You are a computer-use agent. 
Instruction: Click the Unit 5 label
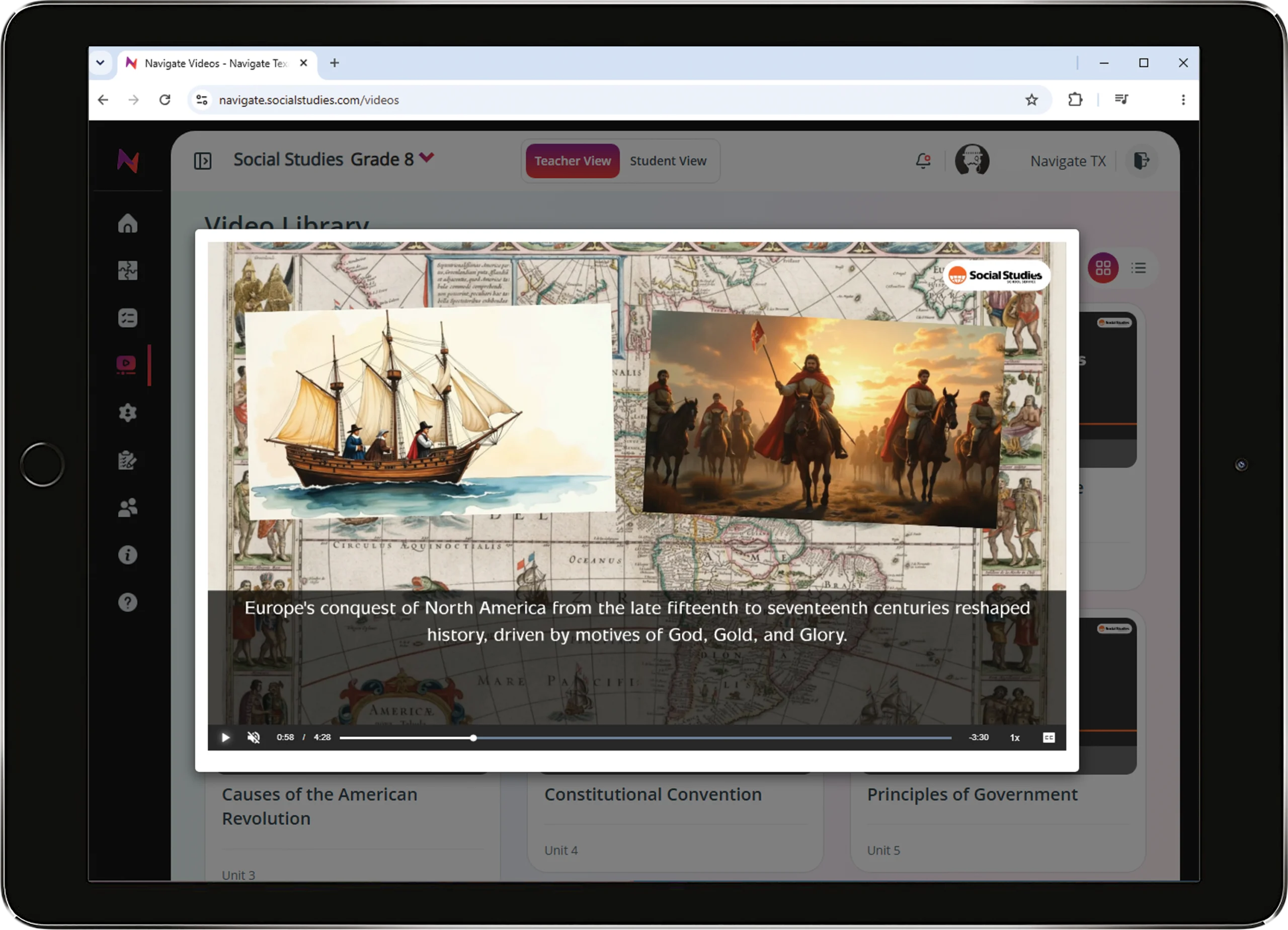pos(883,850)
